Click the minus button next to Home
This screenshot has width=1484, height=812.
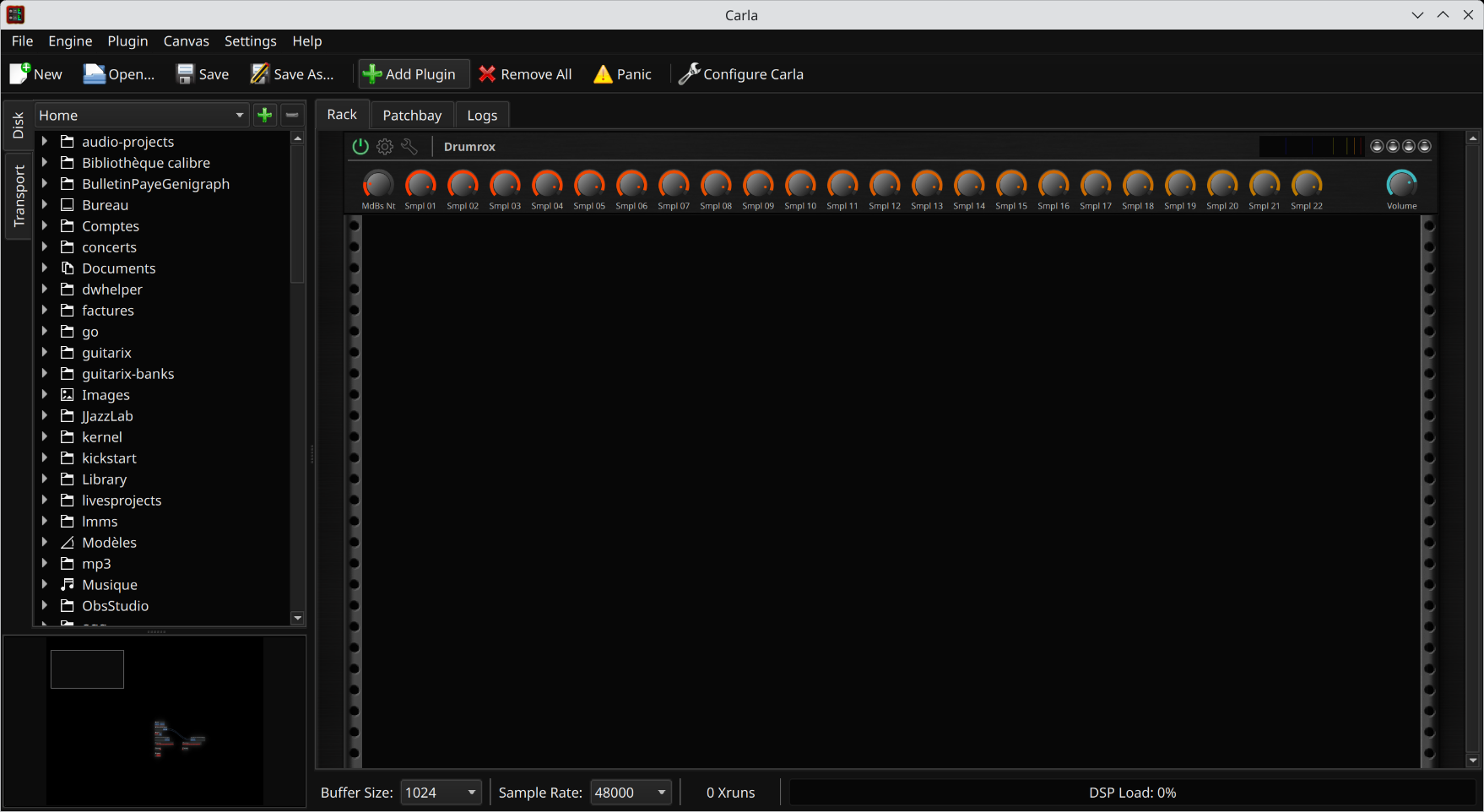(292, 116)
